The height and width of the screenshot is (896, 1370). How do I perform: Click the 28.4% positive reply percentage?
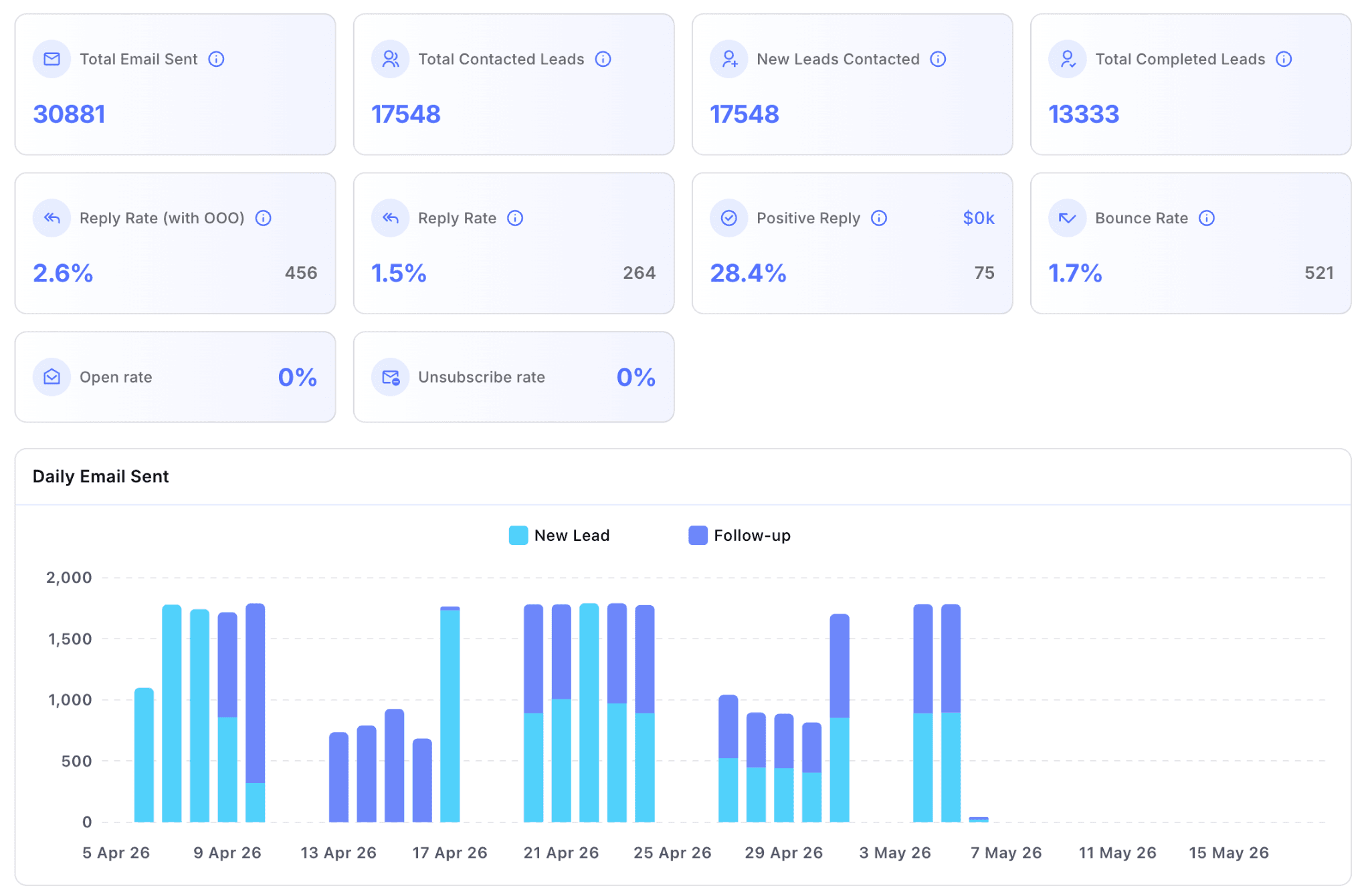[748, 273]
